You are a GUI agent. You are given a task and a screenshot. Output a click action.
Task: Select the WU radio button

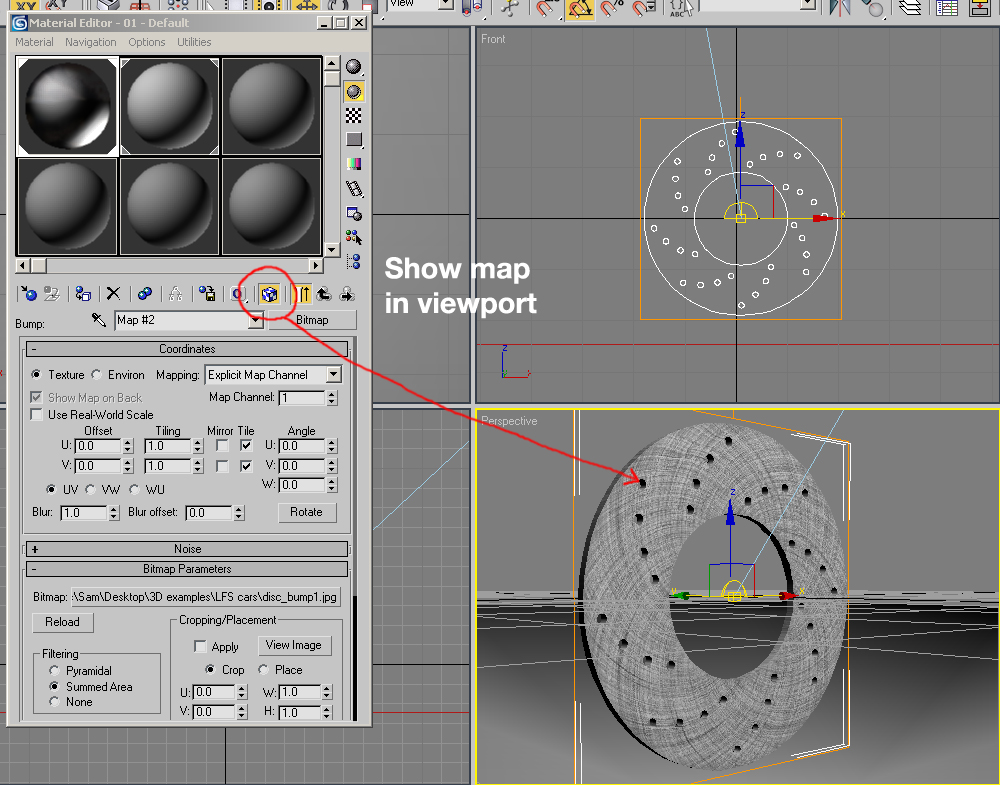tap(134, 489)
